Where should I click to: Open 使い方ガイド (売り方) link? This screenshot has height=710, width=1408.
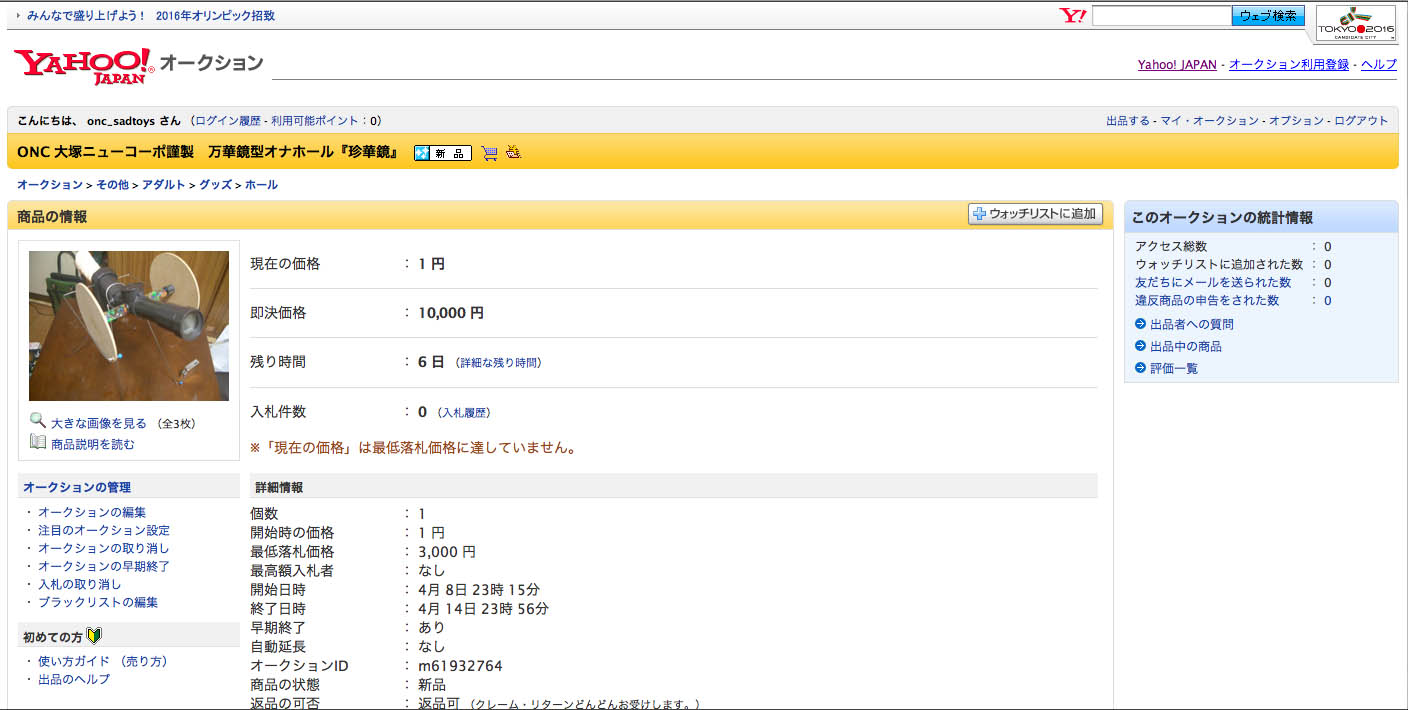pos(103,661)
